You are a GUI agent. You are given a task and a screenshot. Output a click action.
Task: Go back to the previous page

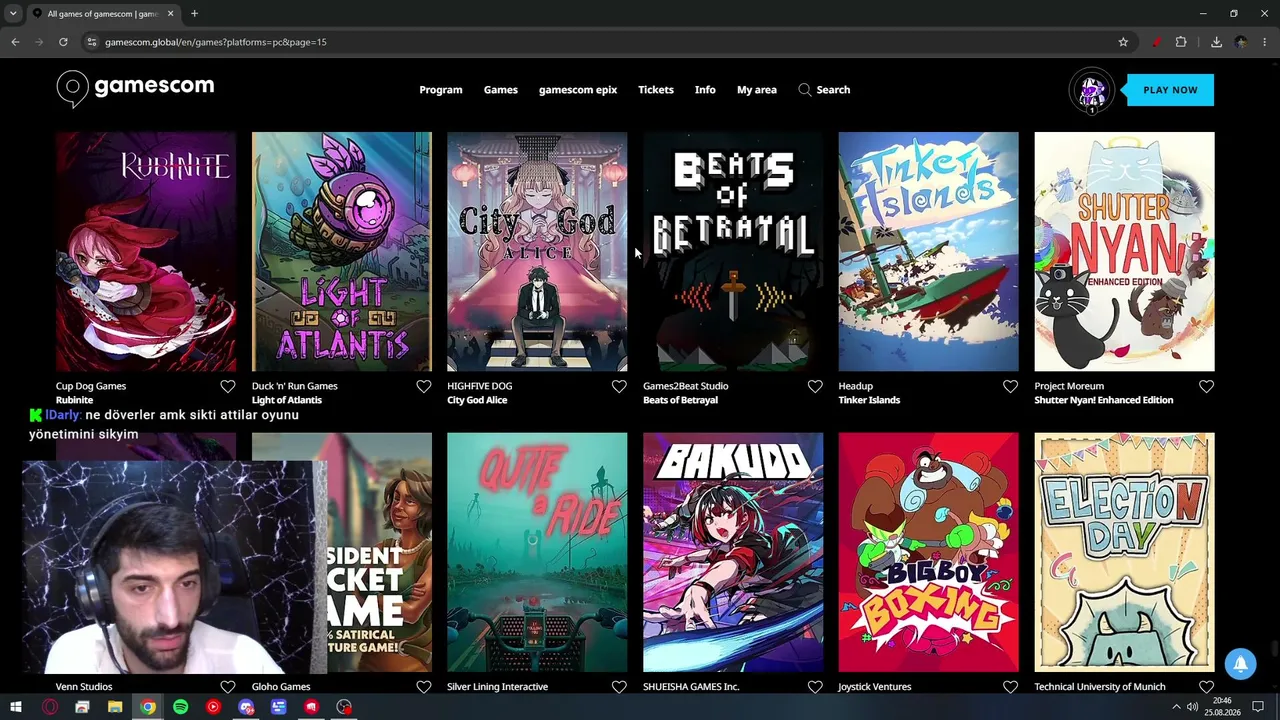[x=15, y=42]
